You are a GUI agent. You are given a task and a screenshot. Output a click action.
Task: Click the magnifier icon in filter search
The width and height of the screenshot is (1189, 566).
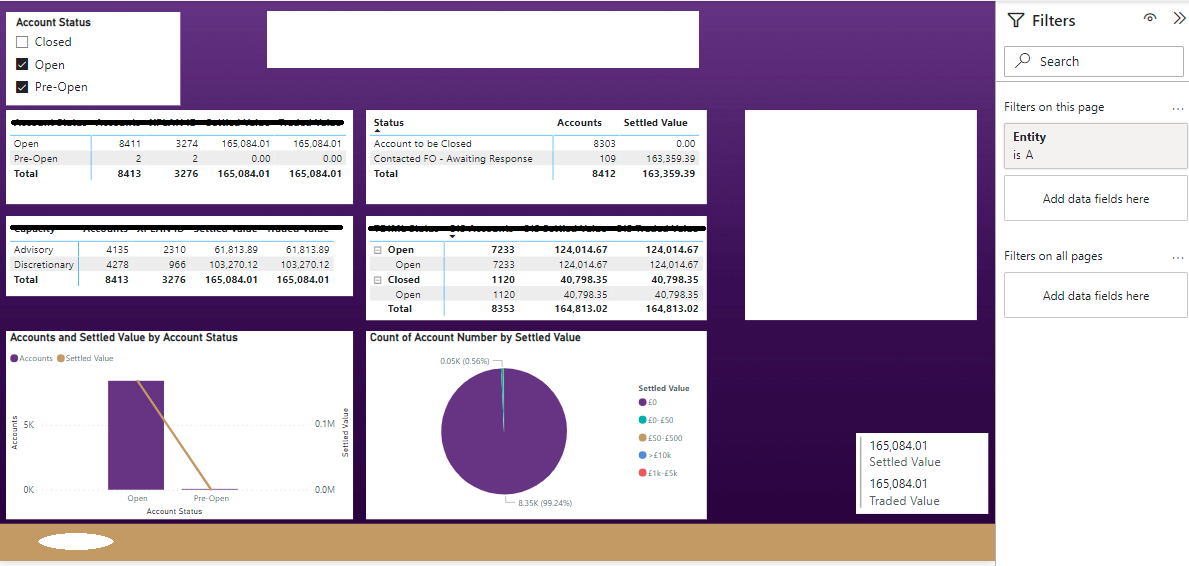click(1023, 61)
